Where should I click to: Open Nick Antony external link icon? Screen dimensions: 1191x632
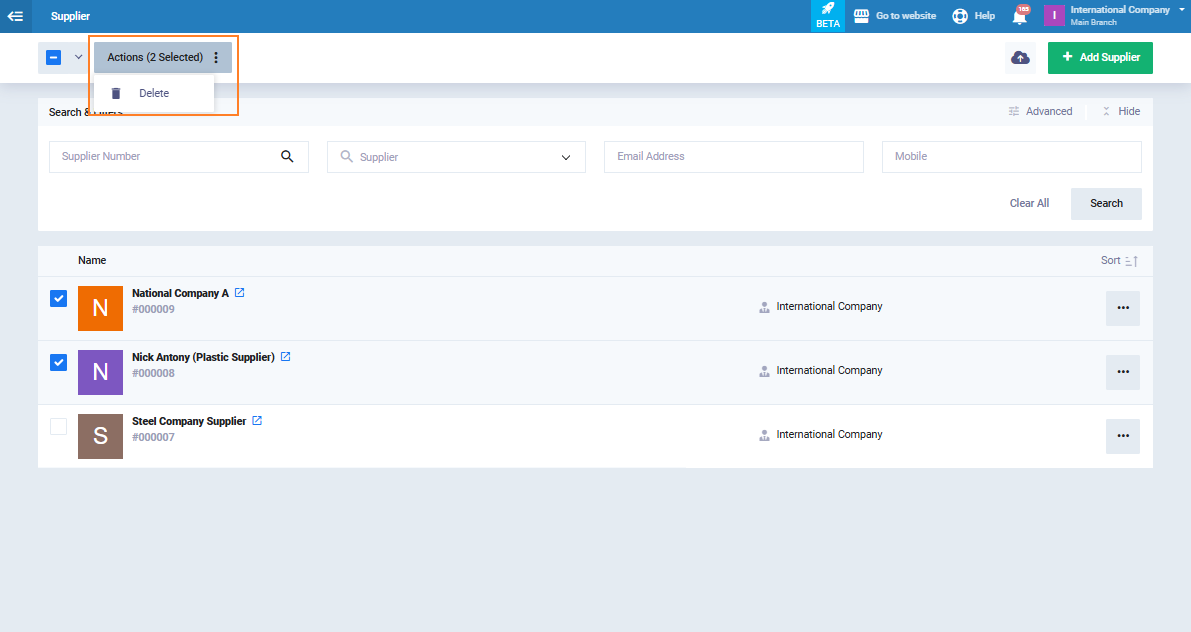point(286,357)
